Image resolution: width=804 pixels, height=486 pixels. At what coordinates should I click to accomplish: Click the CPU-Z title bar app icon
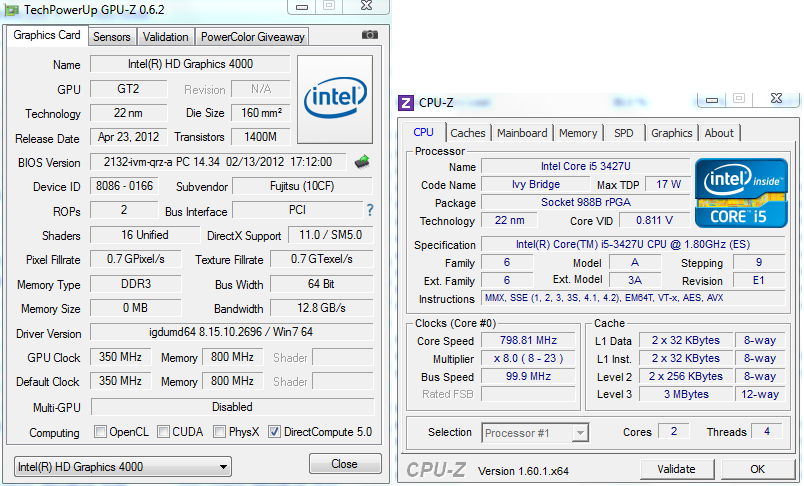(406, 102)
